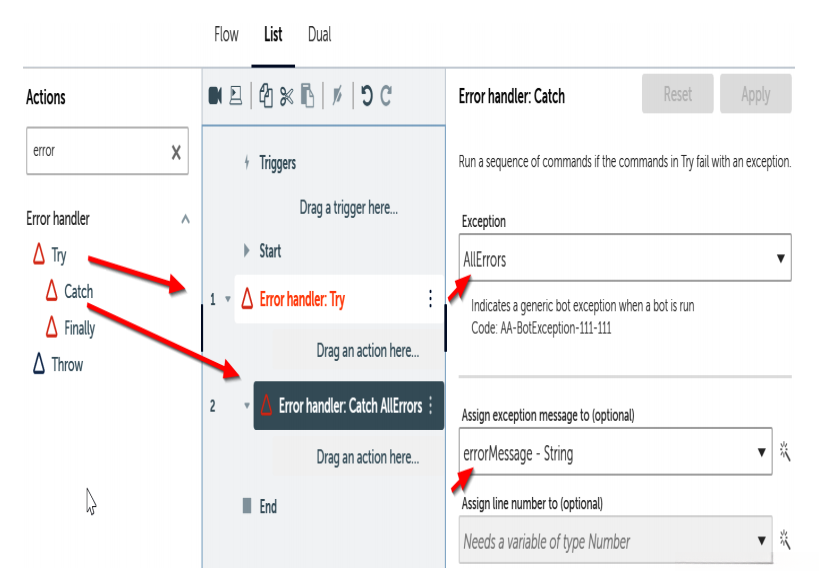
Task: Click the record (camera) icon in toolbar
Action: (215, 96)
